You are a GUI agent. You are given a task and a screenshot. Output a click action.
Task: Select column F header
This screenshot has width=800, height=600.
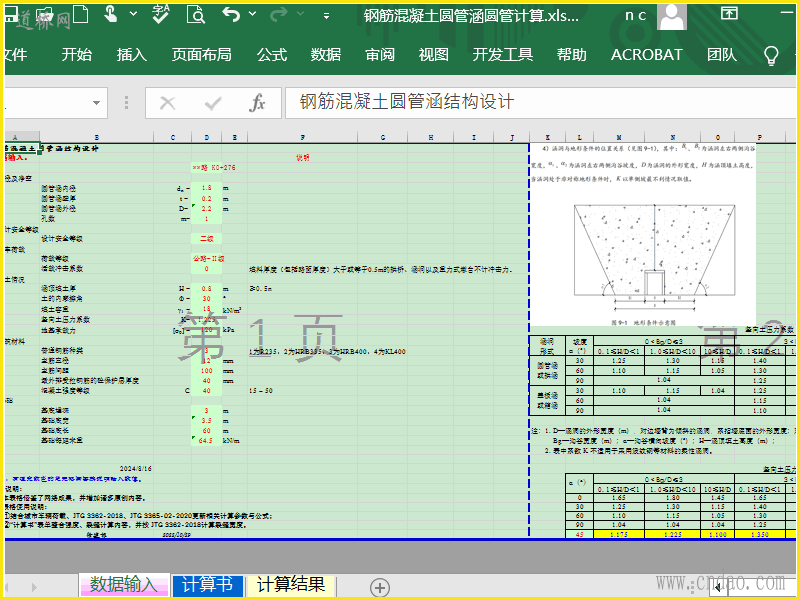tap(303, 137)
